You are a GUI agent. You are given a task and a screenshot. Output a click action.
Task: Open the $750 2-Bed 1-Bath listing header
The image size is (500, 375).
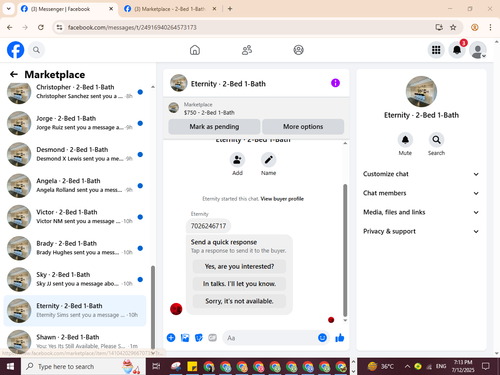click(x=256, y=109)
